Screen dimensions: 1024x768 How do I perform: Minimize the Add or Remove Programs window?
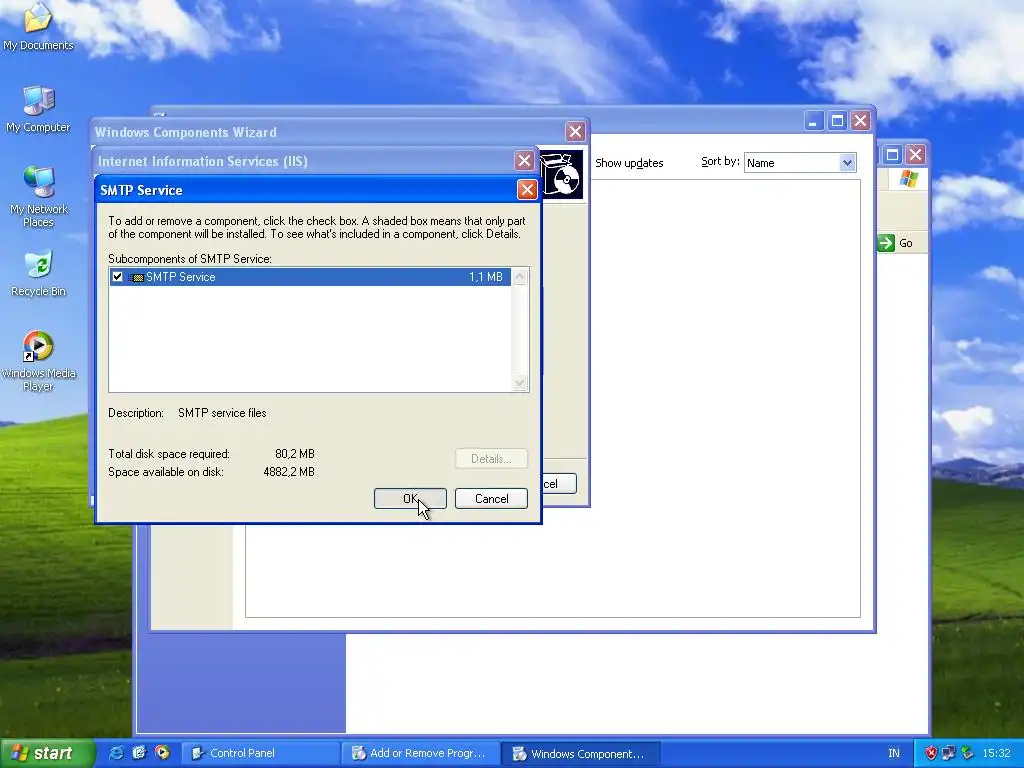point(813,121)
